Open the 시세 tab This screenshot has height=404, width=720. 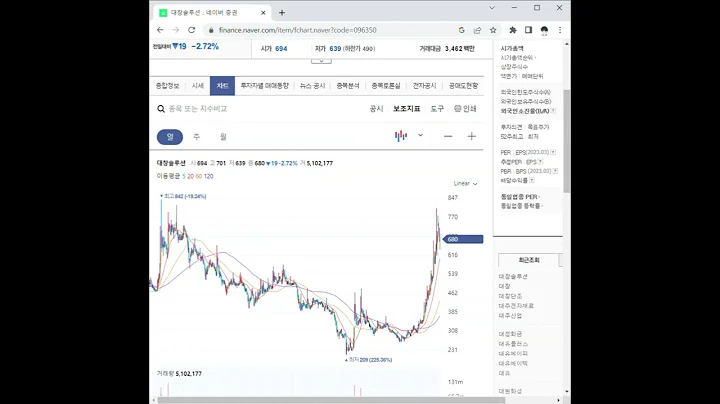pyautogui.click(x=198, y=86)
